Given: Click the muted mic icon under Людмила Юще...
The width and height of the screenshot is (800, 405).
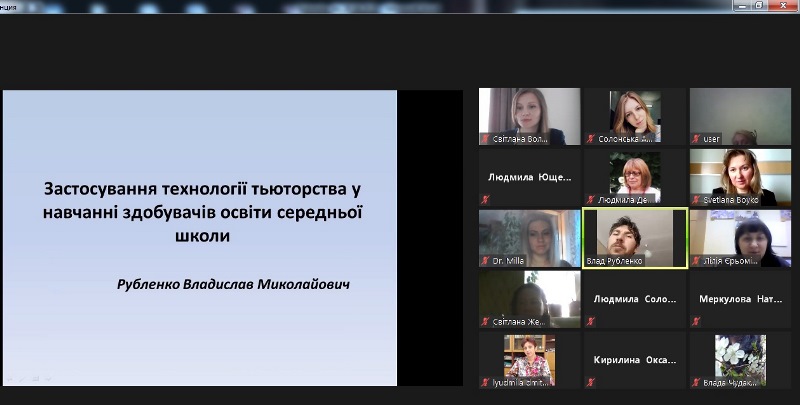Looking at the screenshot, I should pos(485,200).
